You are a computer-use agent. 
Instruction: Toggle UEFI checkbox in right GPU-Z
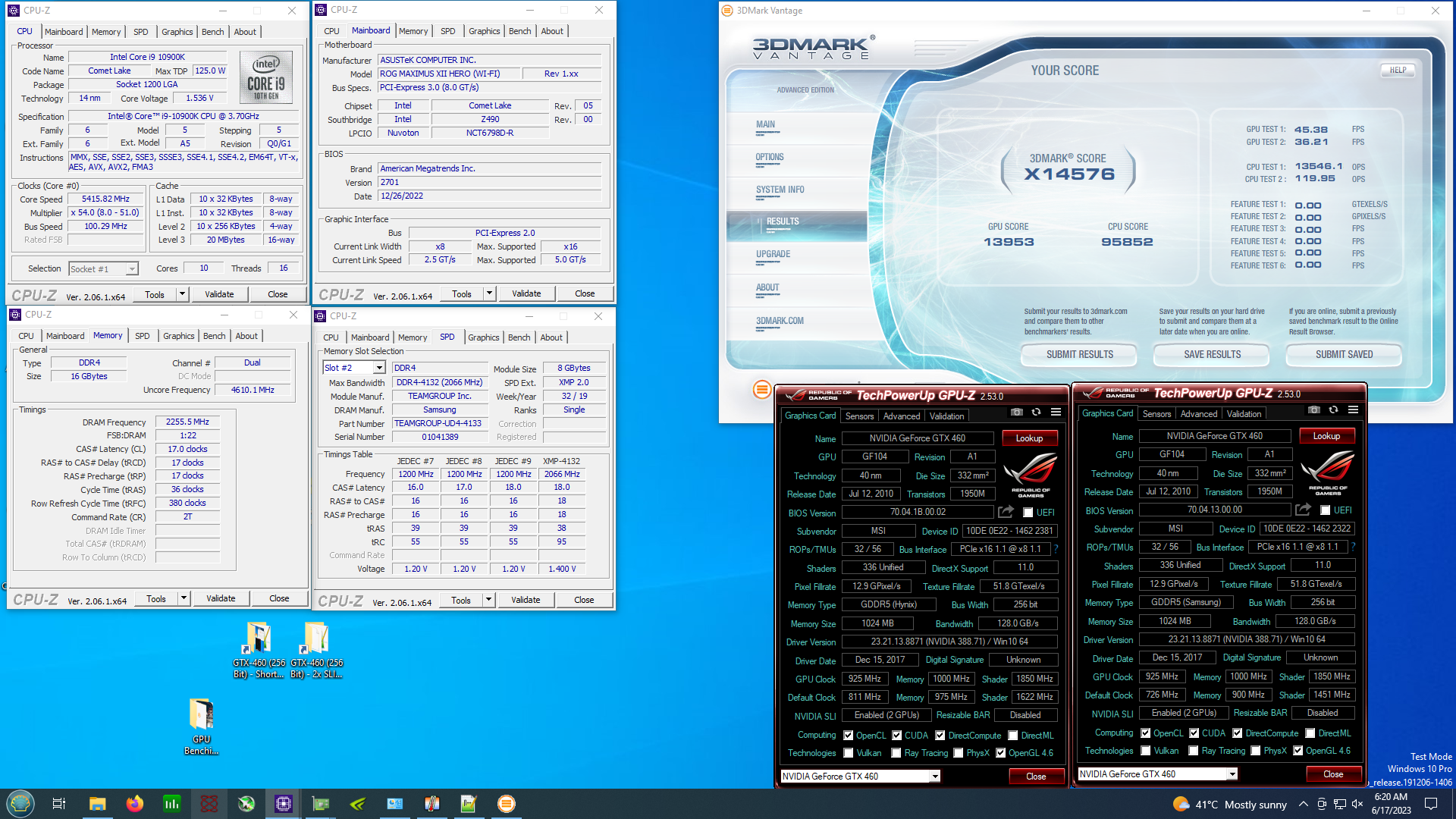1326,510
